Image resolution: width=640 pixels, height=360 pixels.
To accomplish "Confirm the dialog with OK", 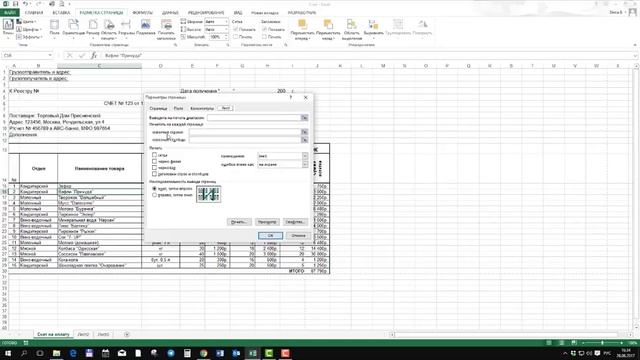I will [x=270, y=236].
